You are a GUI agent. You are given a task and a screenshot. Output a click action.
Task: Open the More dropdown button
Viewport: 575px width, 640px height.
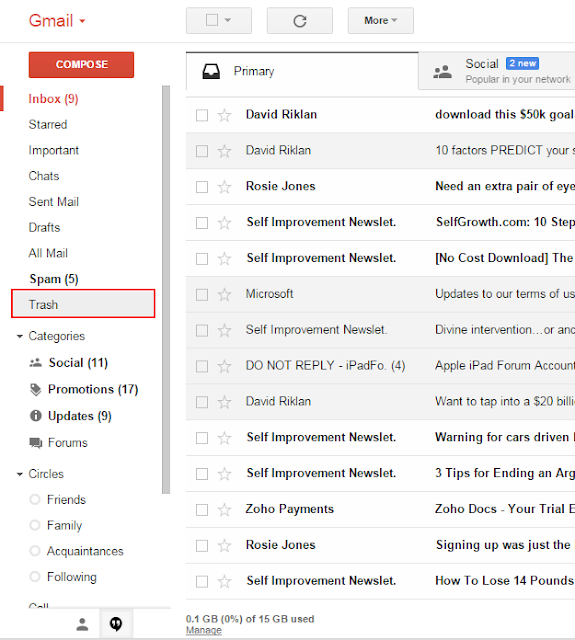tap(380, 20)
